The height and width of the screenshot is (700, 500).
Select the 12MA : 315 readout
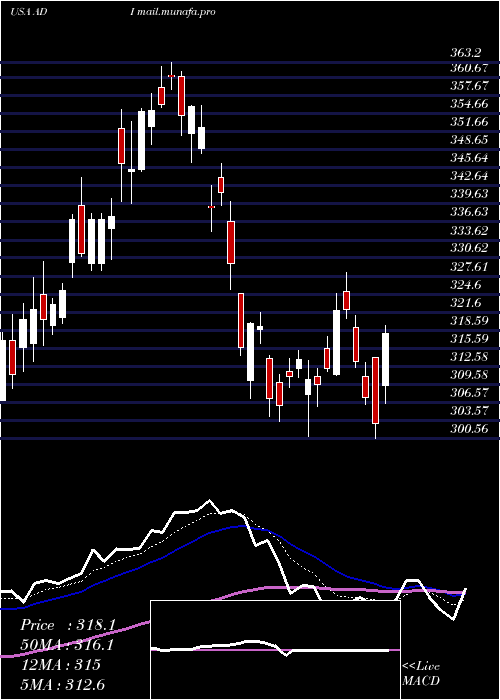pos(60,665)
